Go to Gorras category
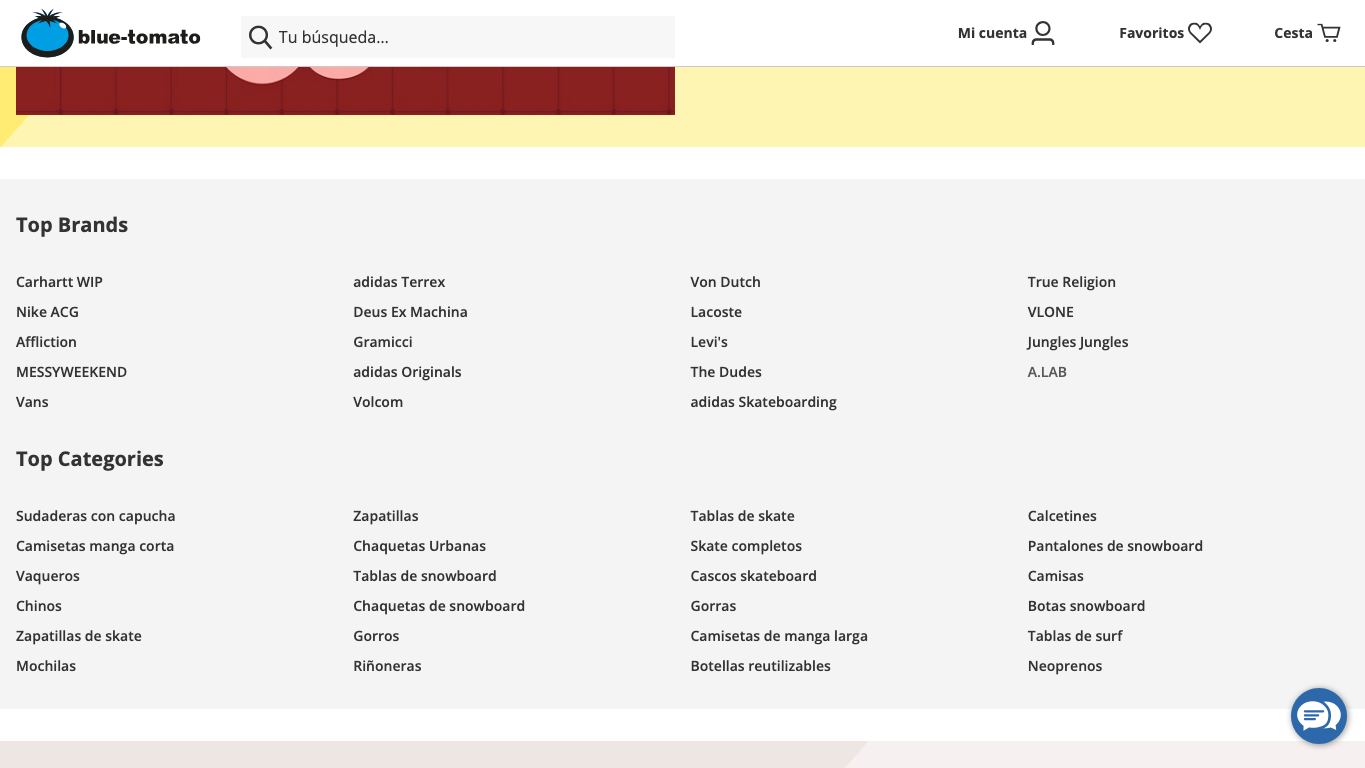Image resolution: width=1365 pixels, height=768 pixels. (713, 606)
